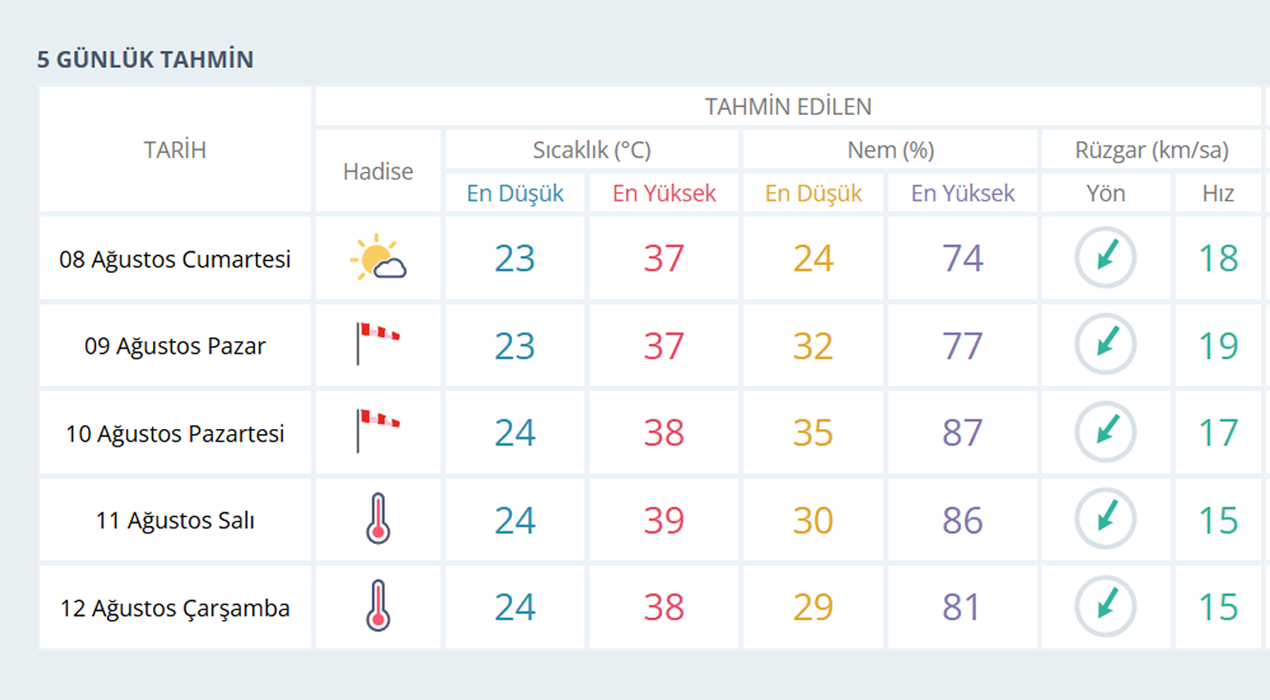Click the Nem (%) header
This screenshot has width=1270, height=700.
[x=890, y=150]
